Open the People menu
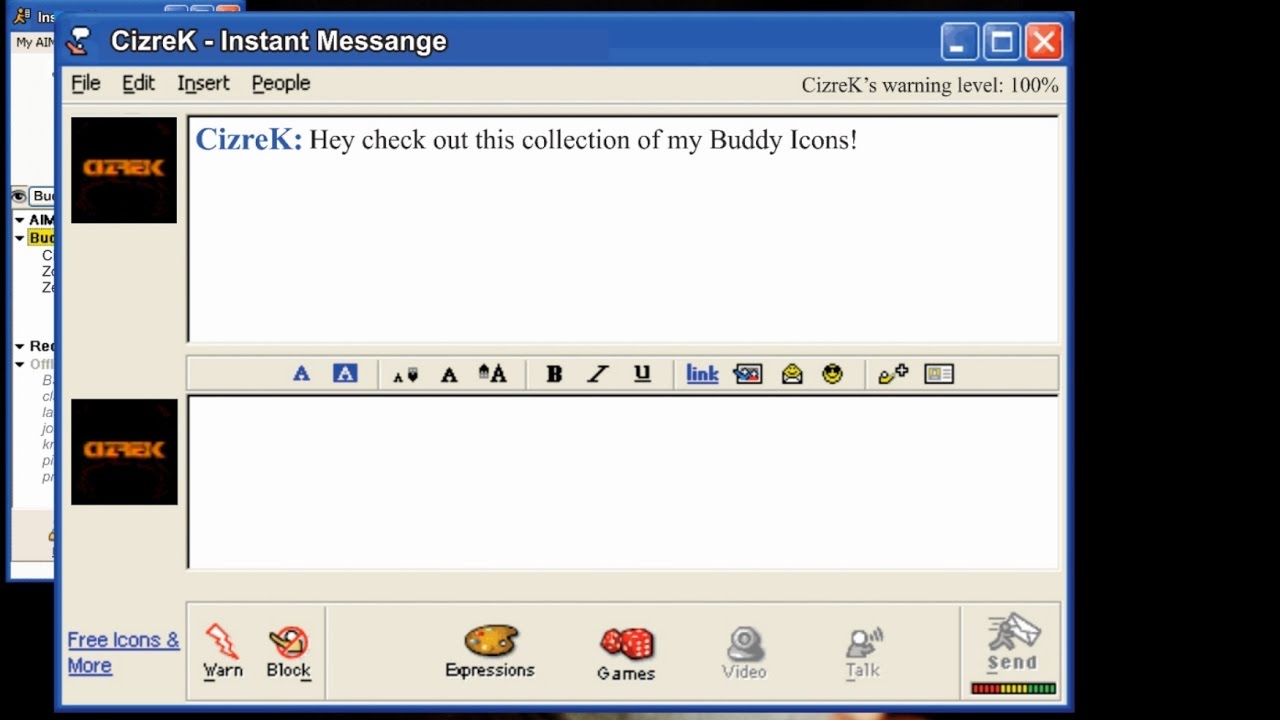The height and width of the screenshot is (720, 1280). (280, 83)
